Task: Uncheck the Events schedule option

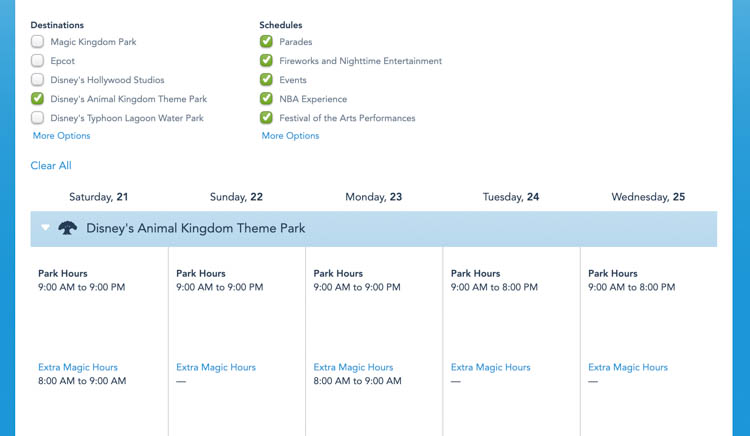Action: pos(266,80)
